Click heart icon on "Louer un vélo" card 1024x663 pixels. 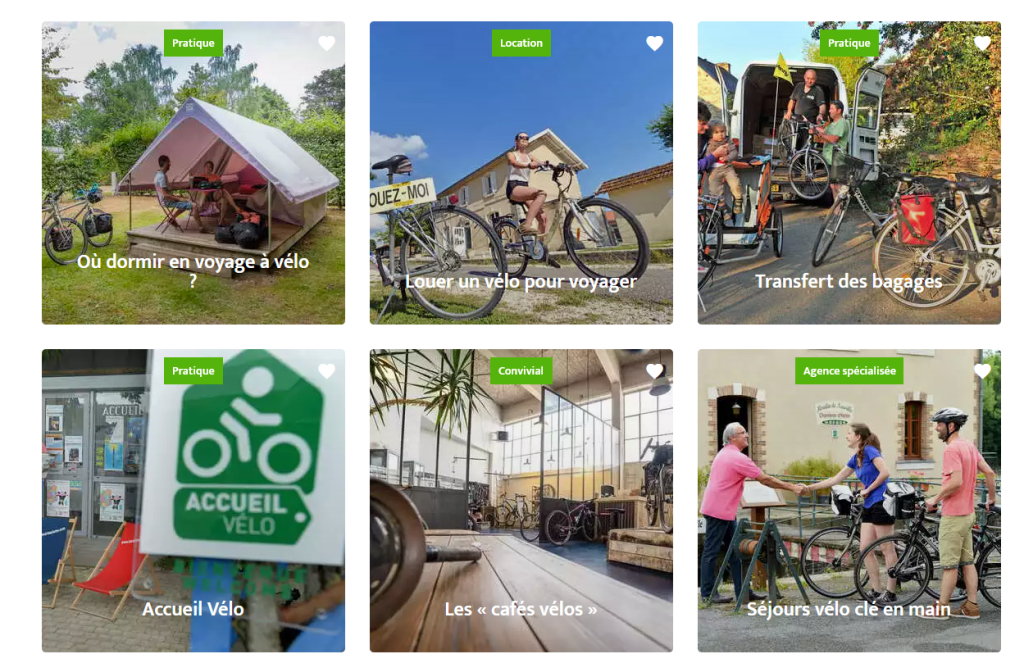[654, 43]
